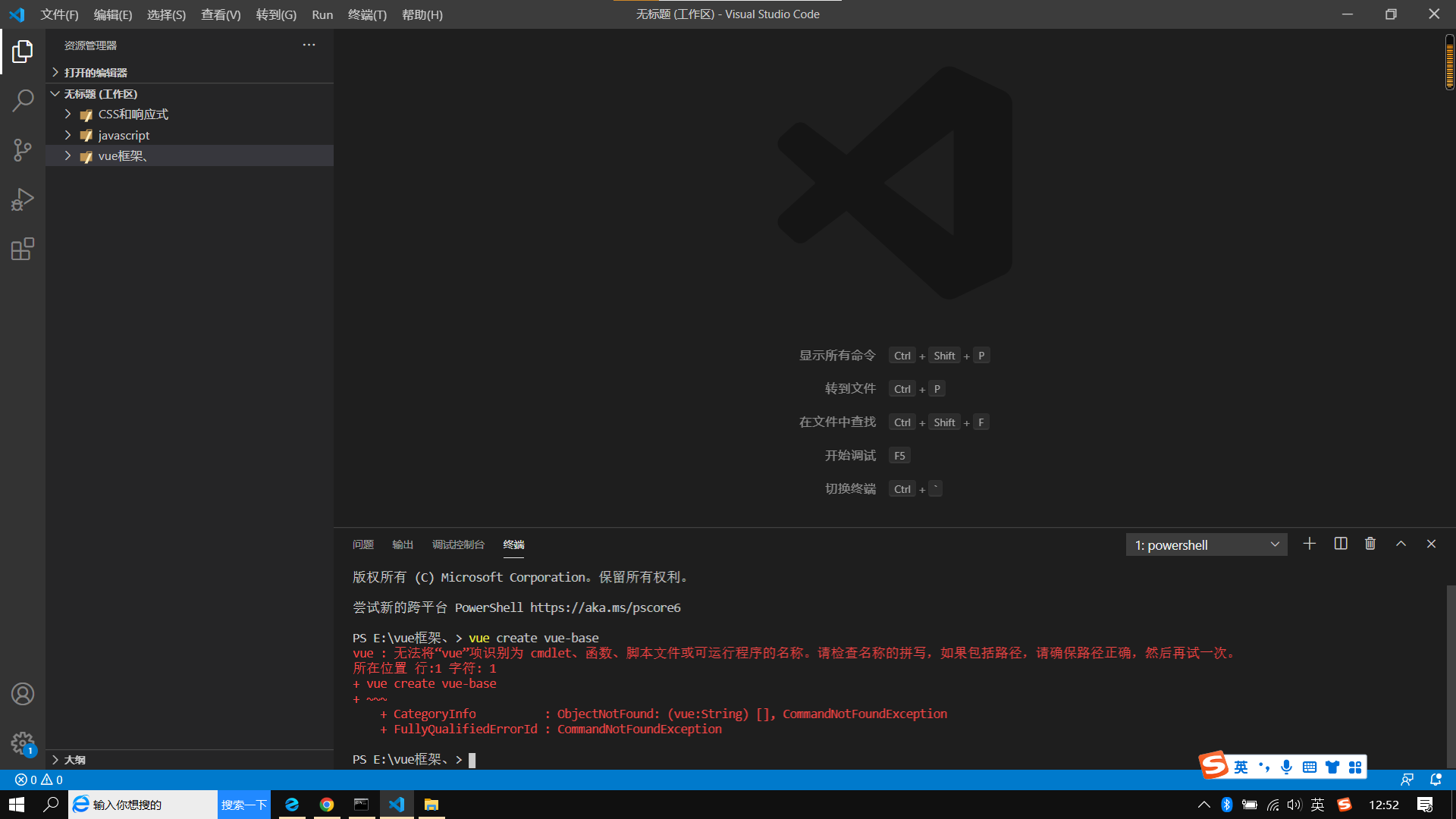Maximize the terminal panel size
The width and height of the screenshot is (1456, 819).
[x=1401, y=544]
